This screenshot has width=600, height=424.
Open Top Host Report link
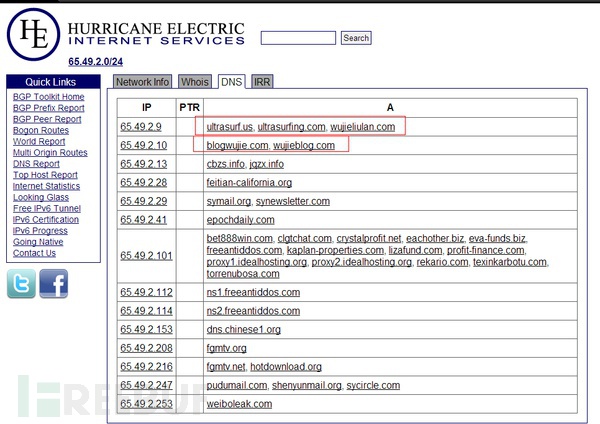(45, 175)
